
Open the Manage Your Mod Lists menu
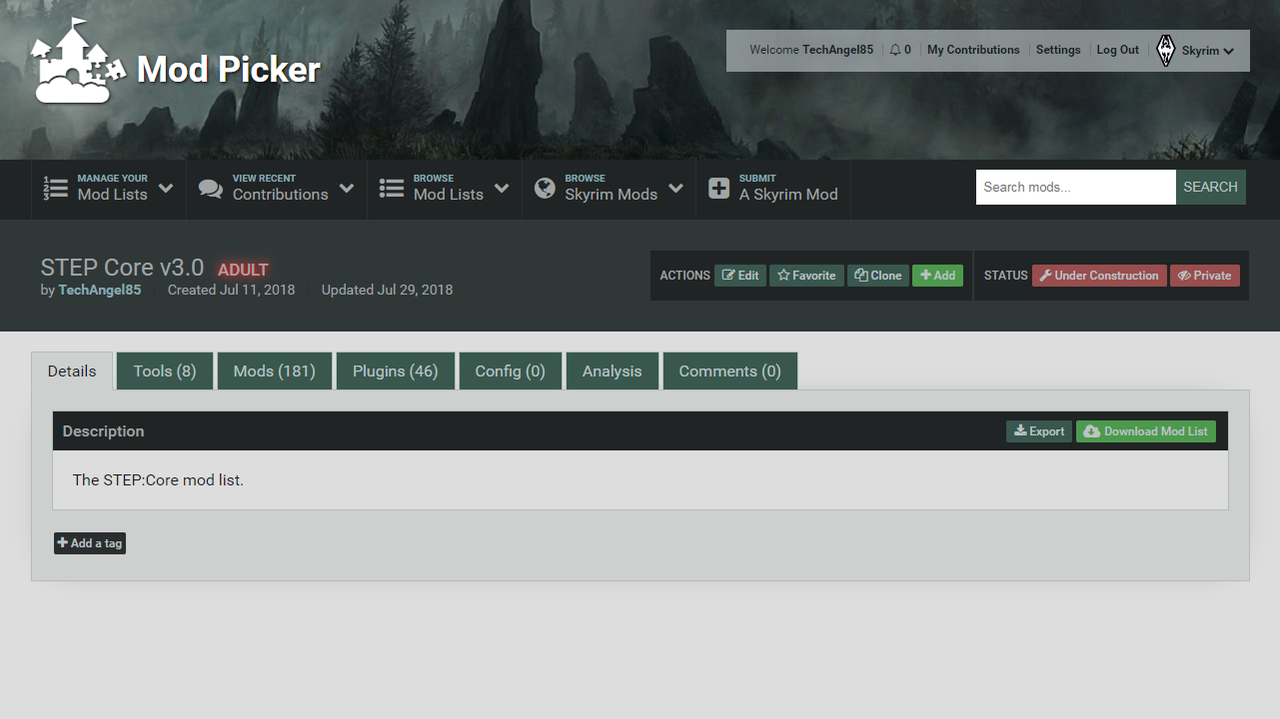tap(108, 189)
